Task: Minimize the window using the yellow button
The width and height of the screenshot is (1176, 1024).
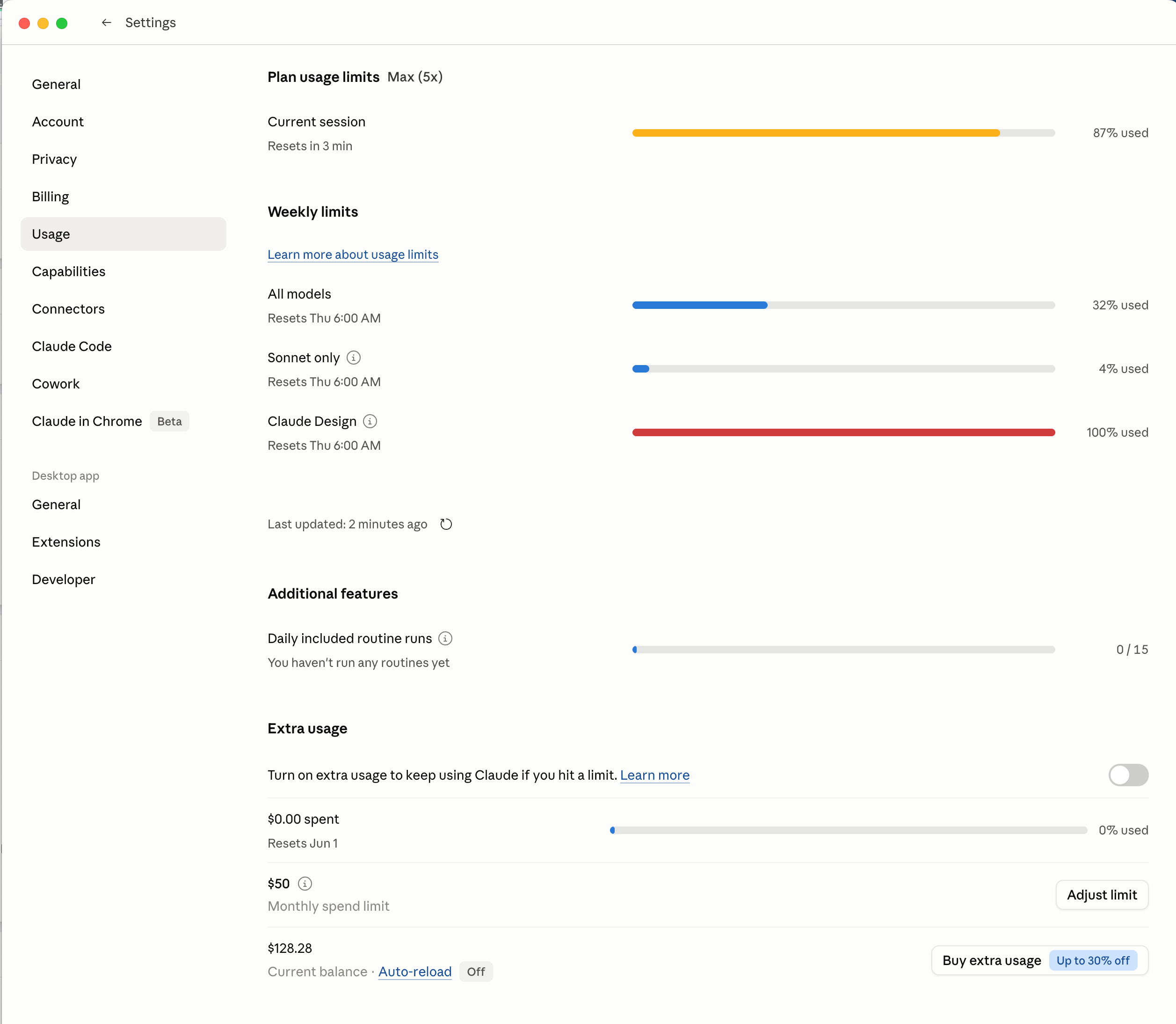Action: [43, 23]
